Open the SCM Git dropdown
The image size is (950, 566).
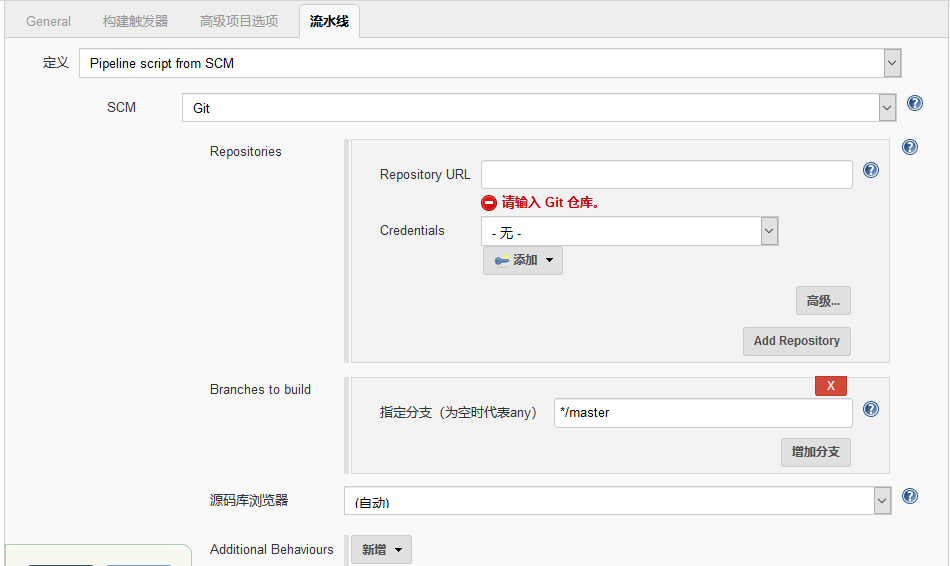[x=539, y=107]
